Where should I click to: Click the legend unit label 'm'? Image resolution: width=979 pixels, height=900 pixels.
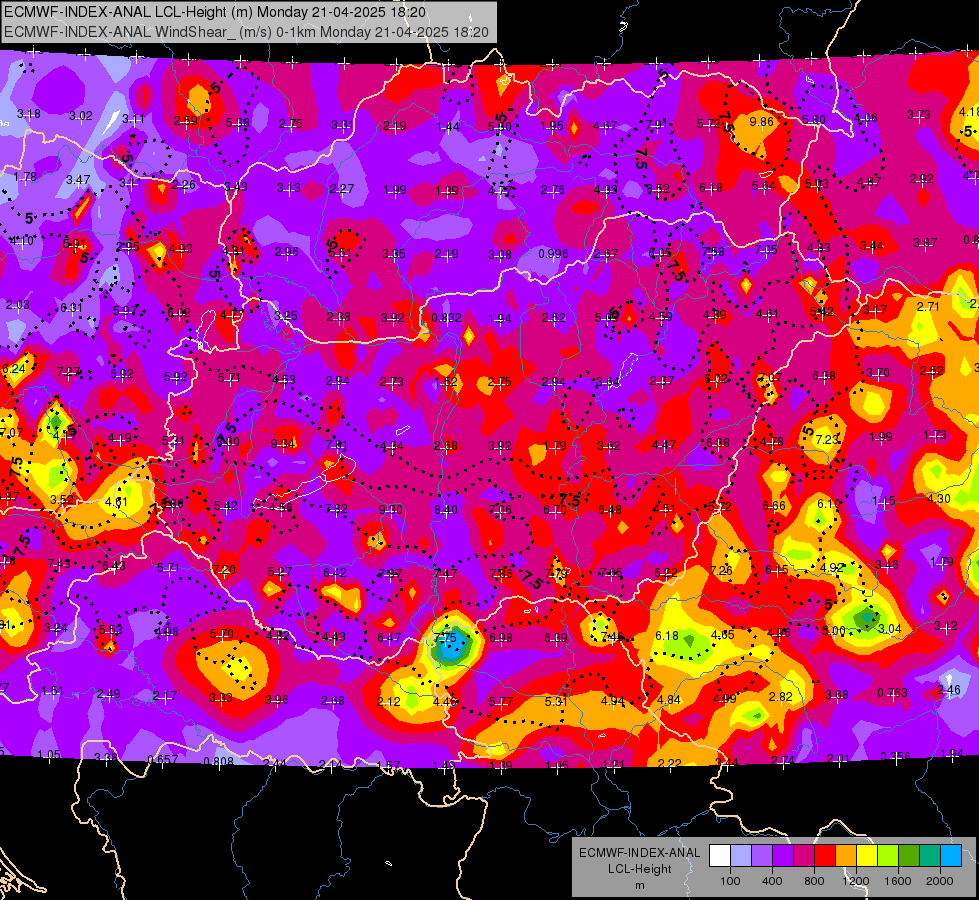639,886
